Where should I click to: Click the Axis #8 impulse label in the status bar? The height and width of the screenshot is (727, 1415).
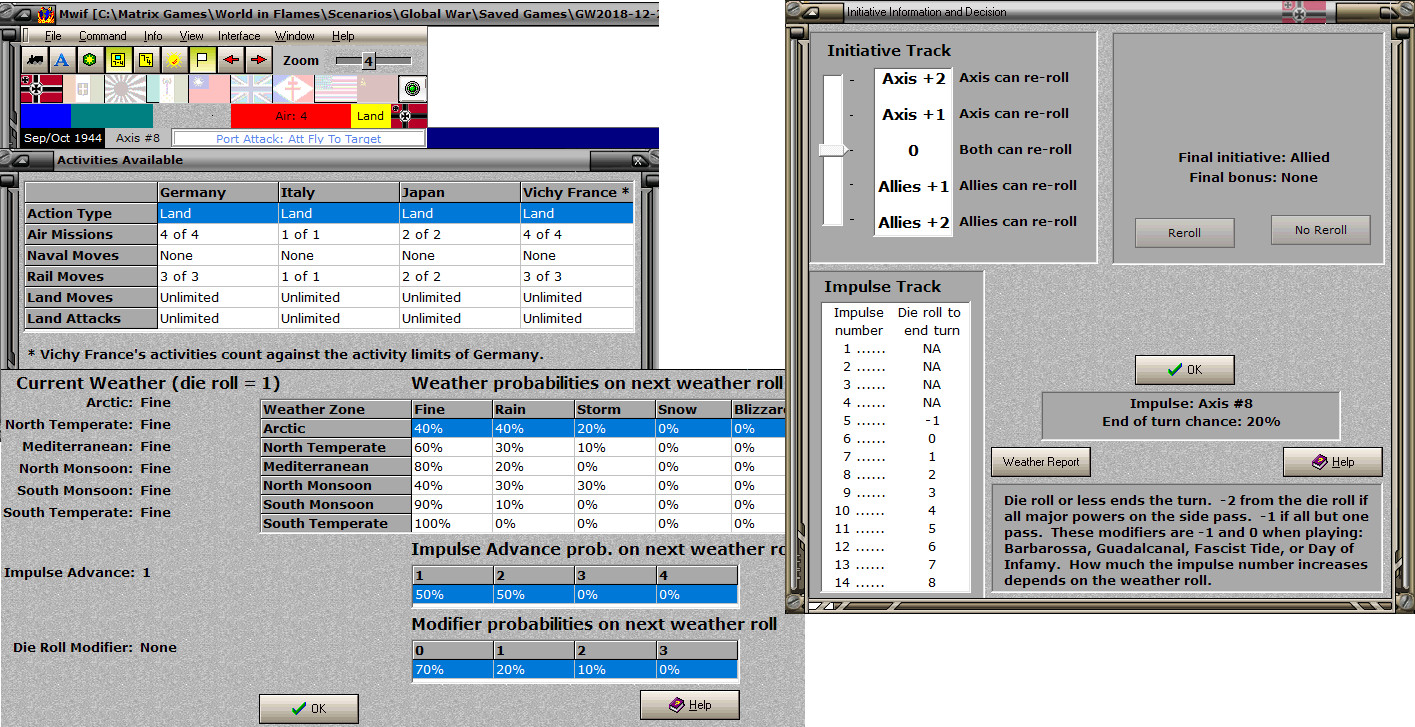138,139
